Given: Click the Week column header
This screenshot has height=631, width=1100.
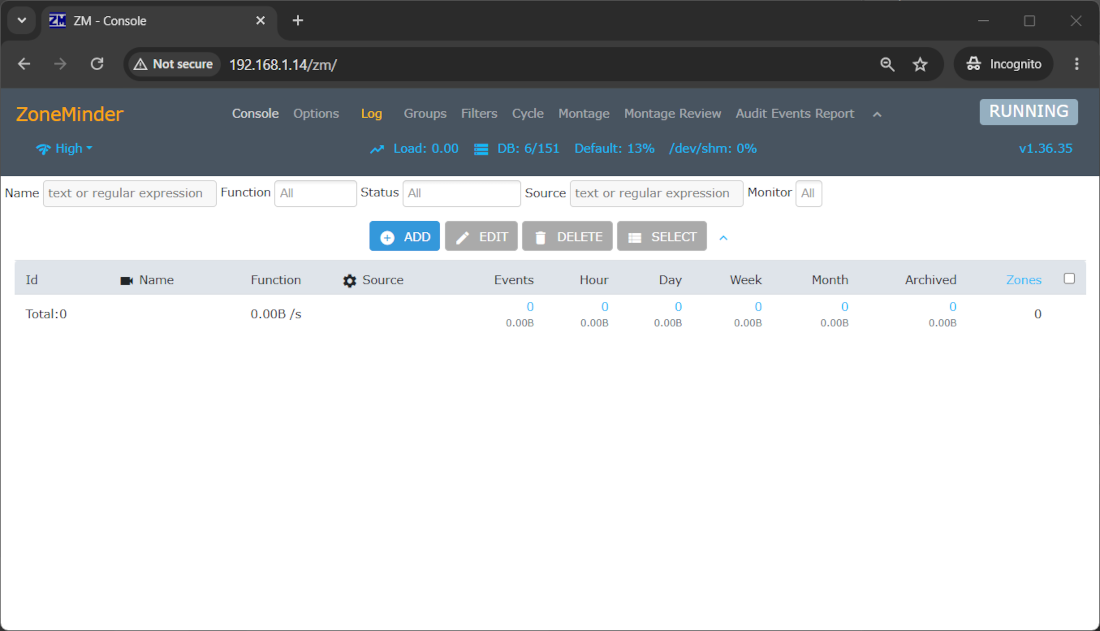Looking at the screenshot, I should click(x=745, y=280).
